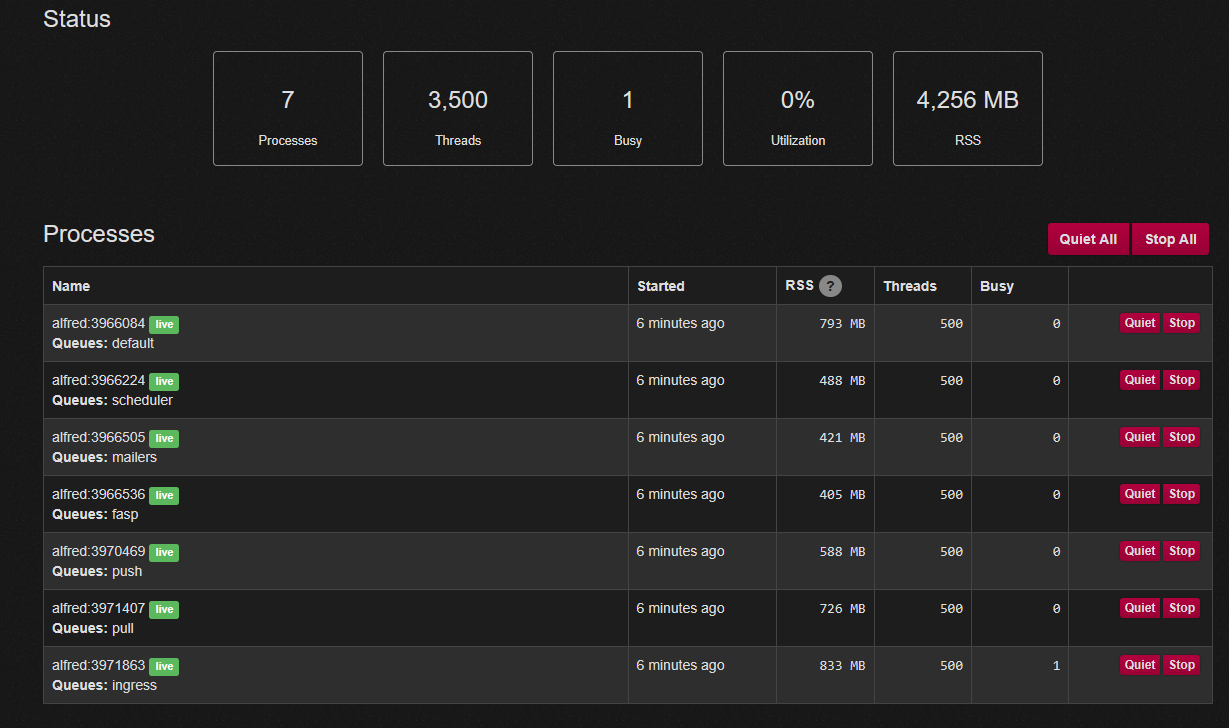
Task: Select the Busy status card
Action: 628,109
